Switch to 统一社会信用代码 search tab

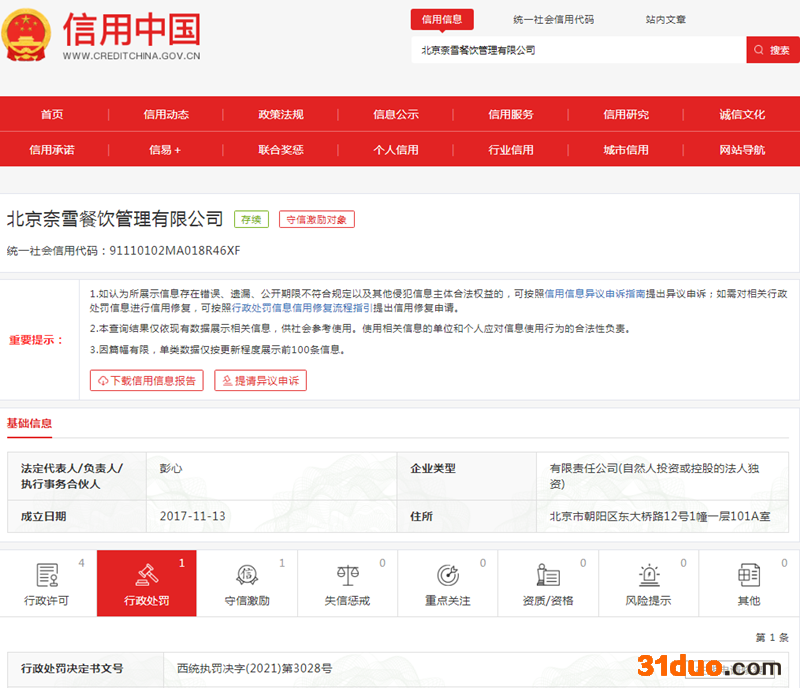click(553, 19)
